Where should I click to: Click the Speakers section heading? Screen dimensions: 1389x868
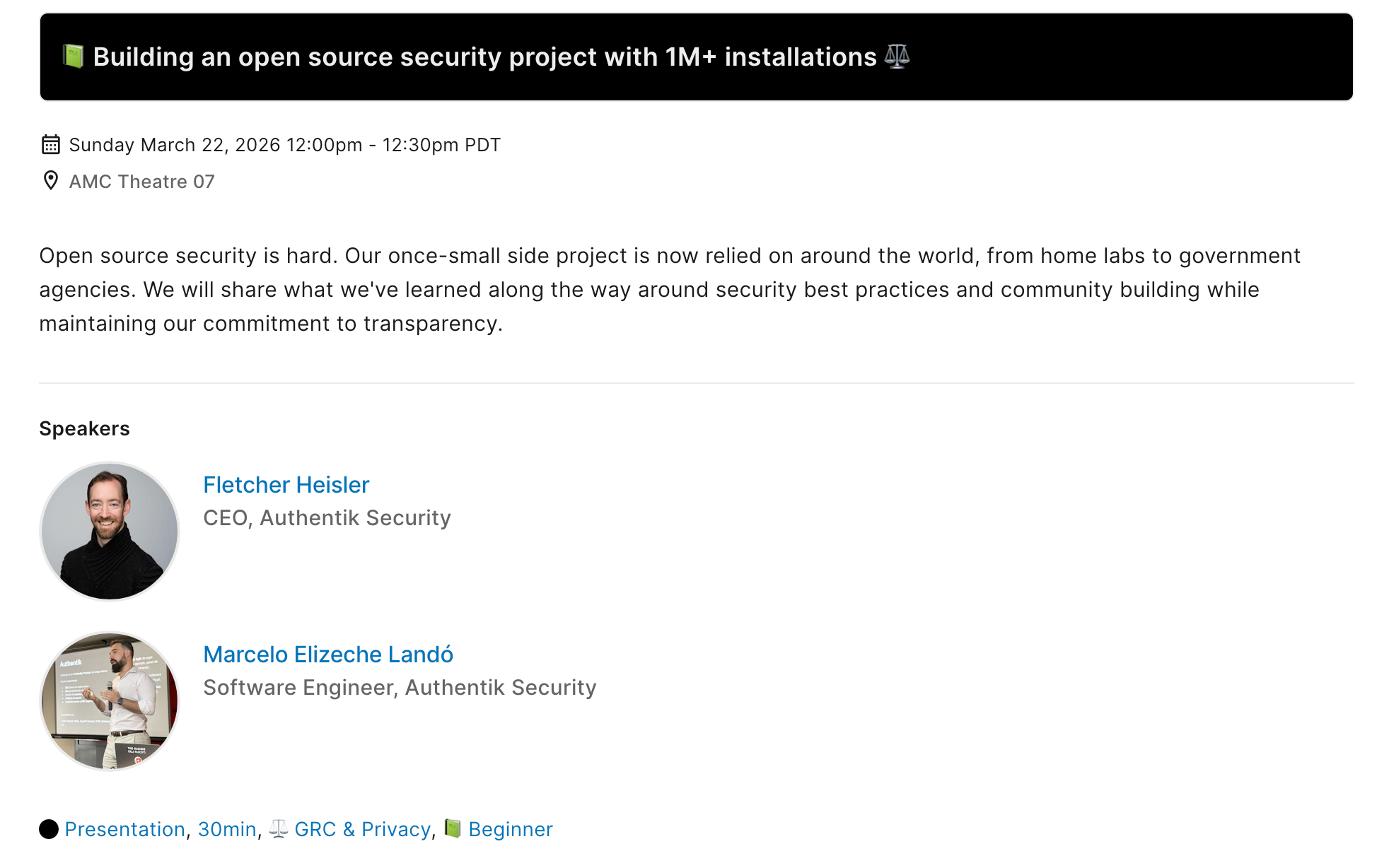(x=84, y=428)
